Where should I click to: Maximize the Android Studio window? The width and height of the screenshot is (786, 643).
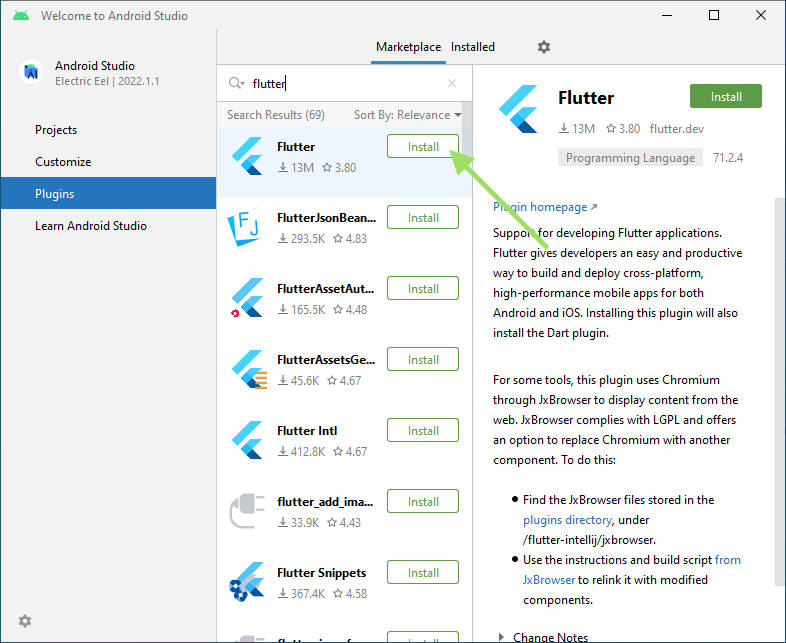tap(714, 16)
